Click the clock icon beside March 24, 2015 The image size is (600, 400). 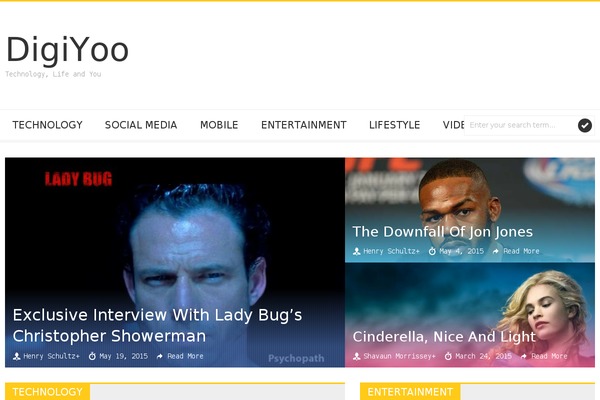[x=448, y=356]
